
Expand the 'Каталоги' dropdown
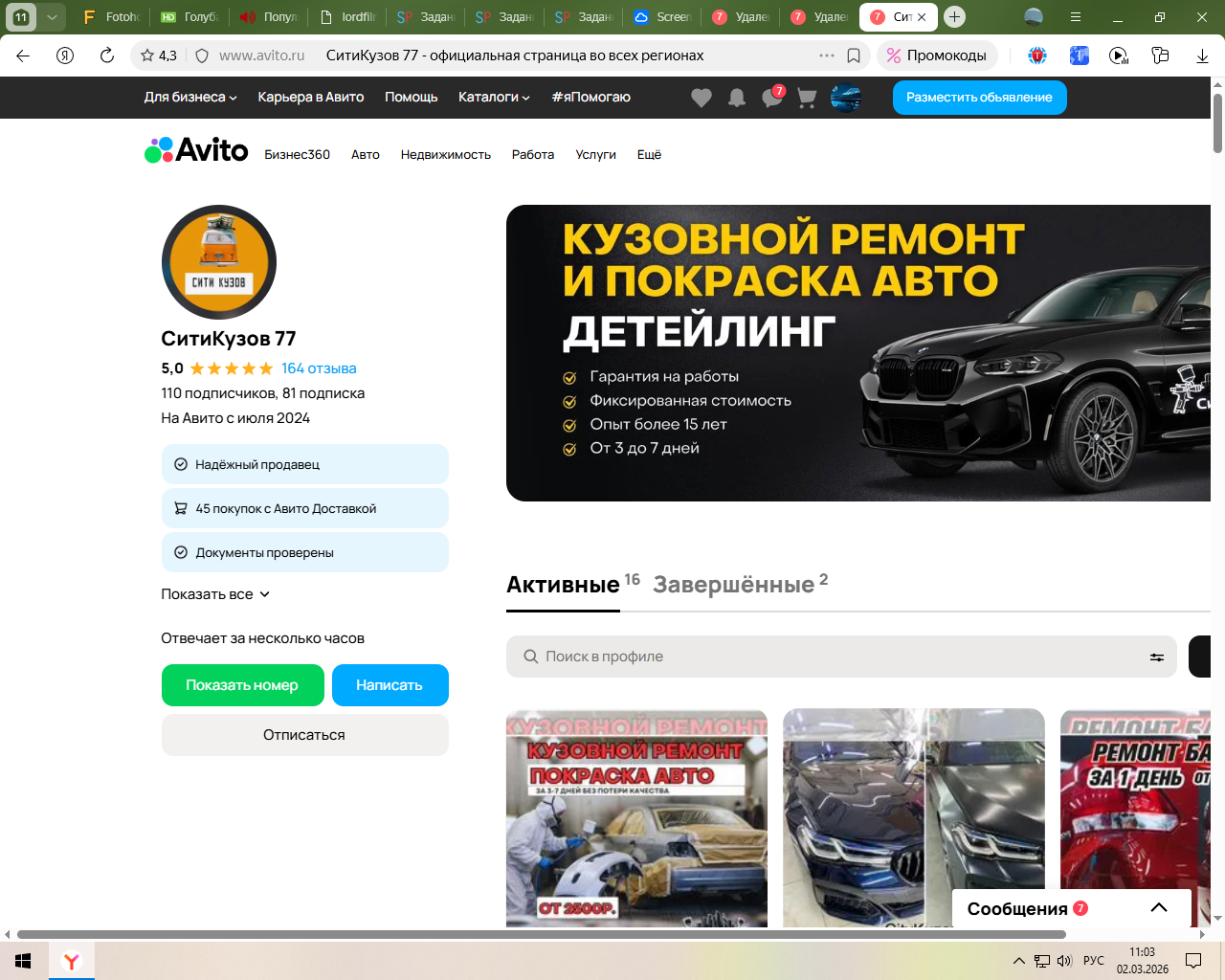pyautogui.click(x=494, y=97)
